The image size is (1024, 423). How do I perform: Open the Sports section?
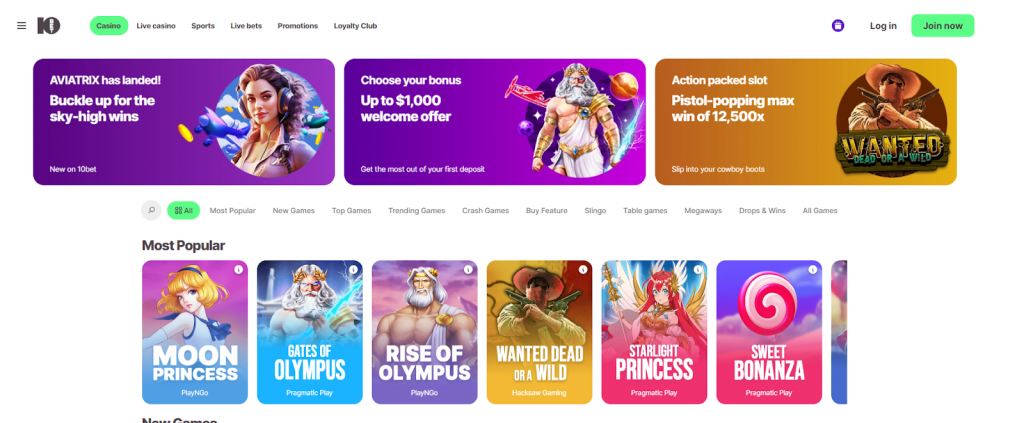(x=203, y=26)
